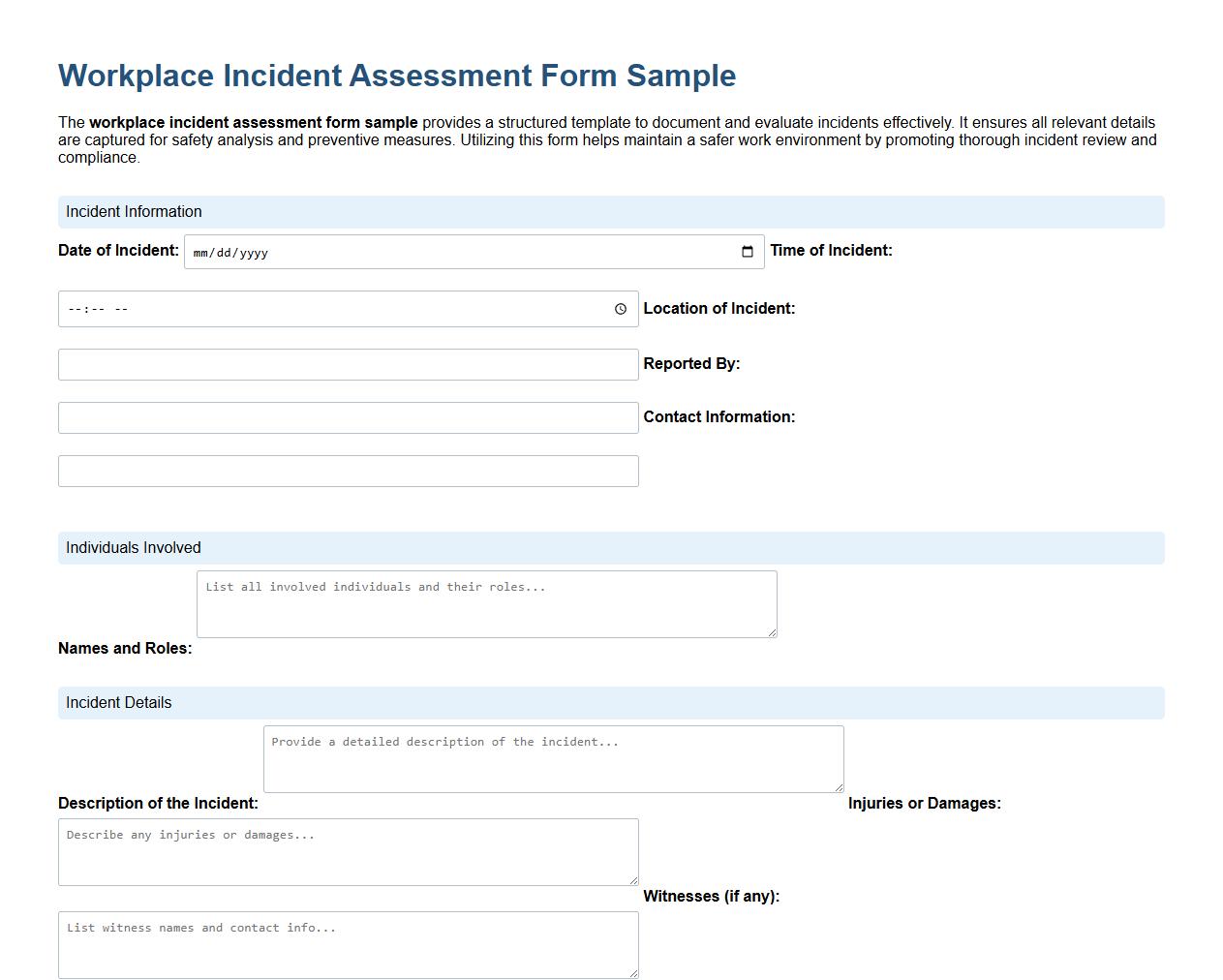Click the Incident Information section header
The image size is (1223, 980).
coord(133,211)
